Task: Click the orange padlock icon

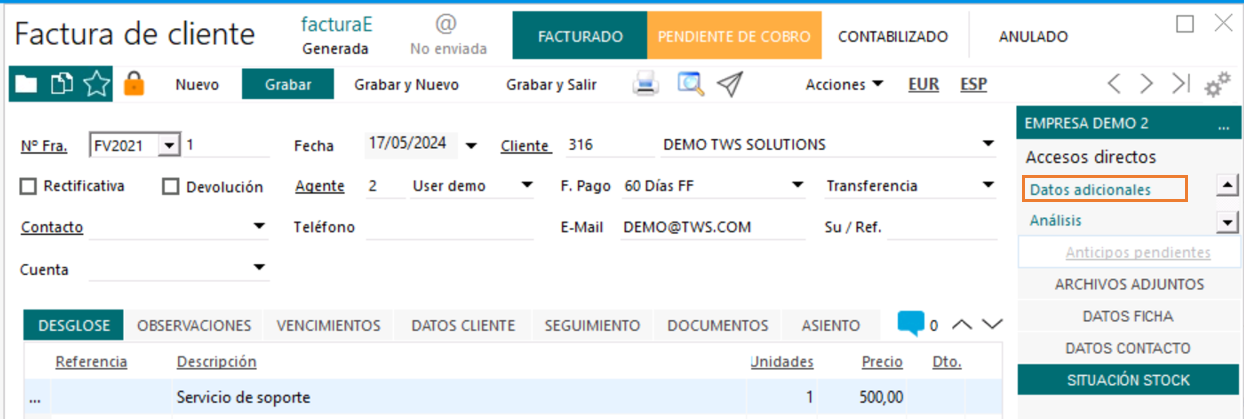Action: point(134,85)
